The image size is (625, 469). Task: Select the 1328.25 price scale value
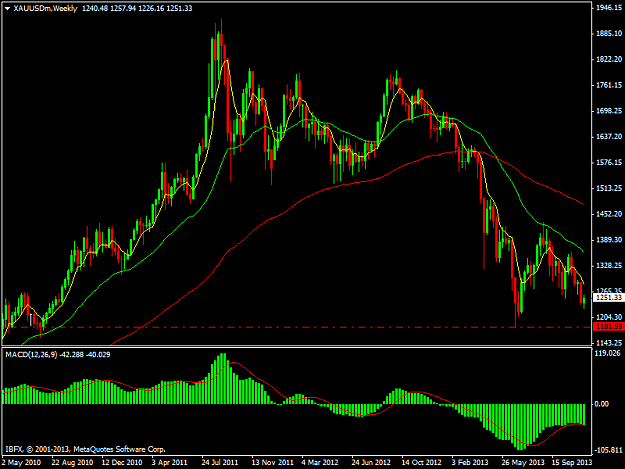click(x=609, y=265)
